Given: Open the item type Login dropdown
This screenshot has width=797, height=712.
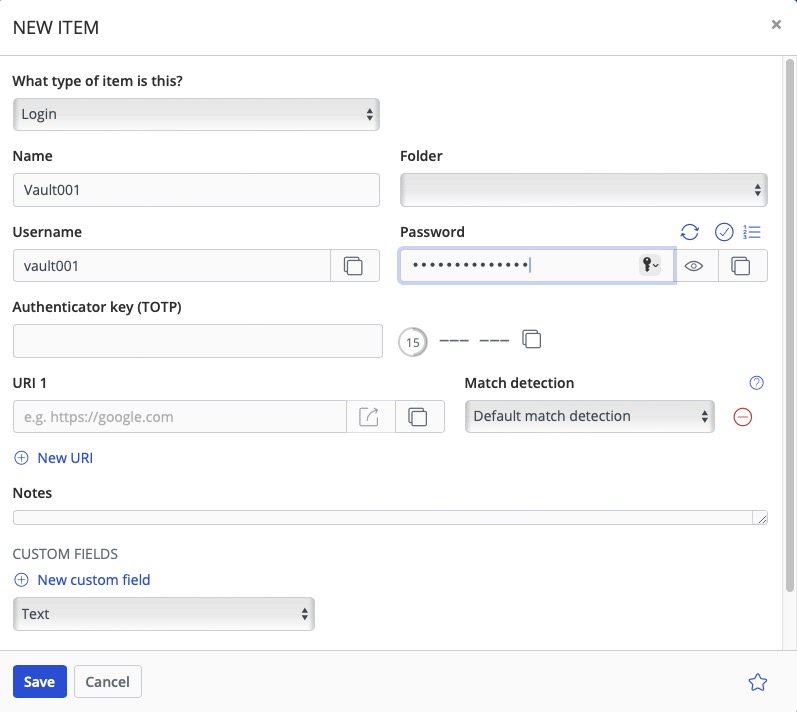Looking at the screenshot, I should tap(196, 114).
